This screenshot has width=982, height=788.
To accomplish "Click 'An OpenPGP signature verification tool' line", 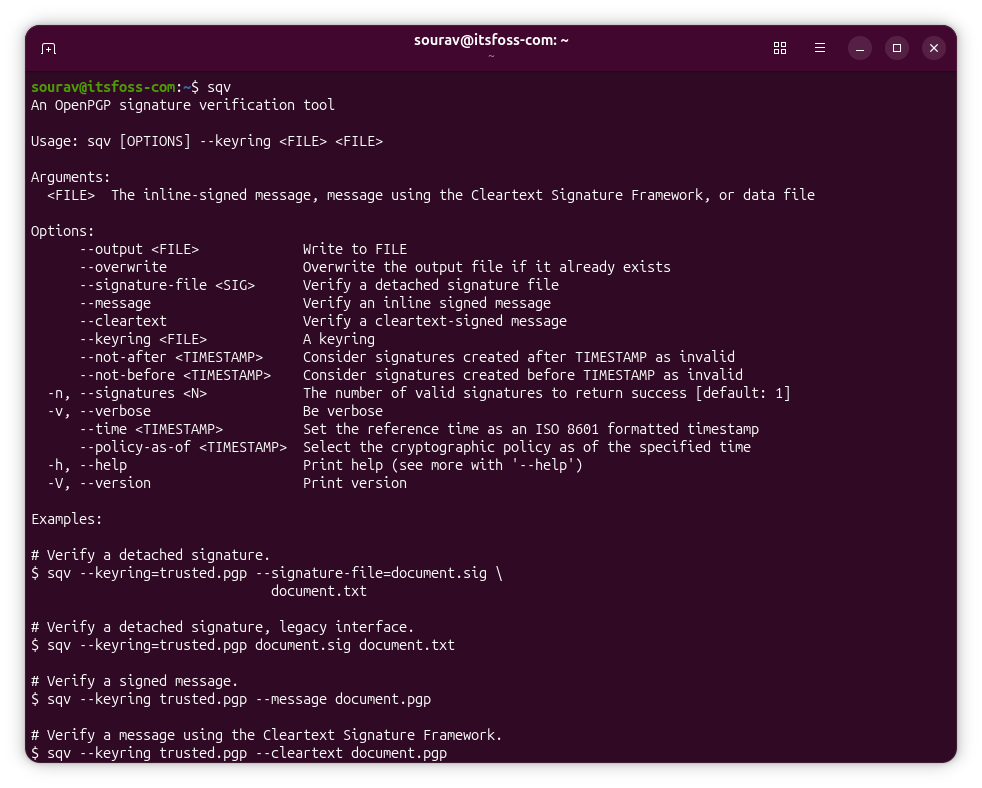I will coord(183,105).
